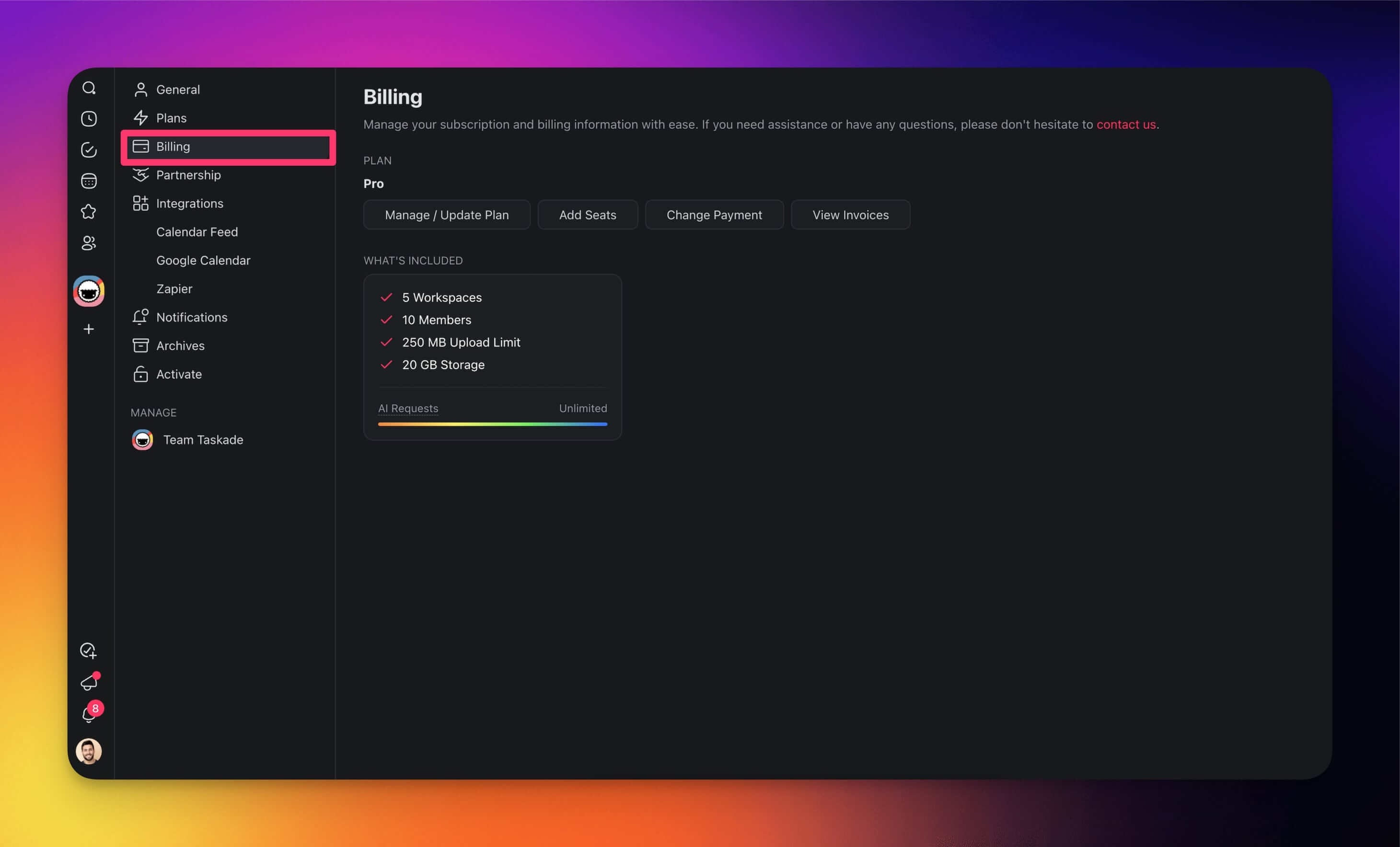Switch to the Plans section
Screen dimensions: 1400x847
(x=171, y=118)
